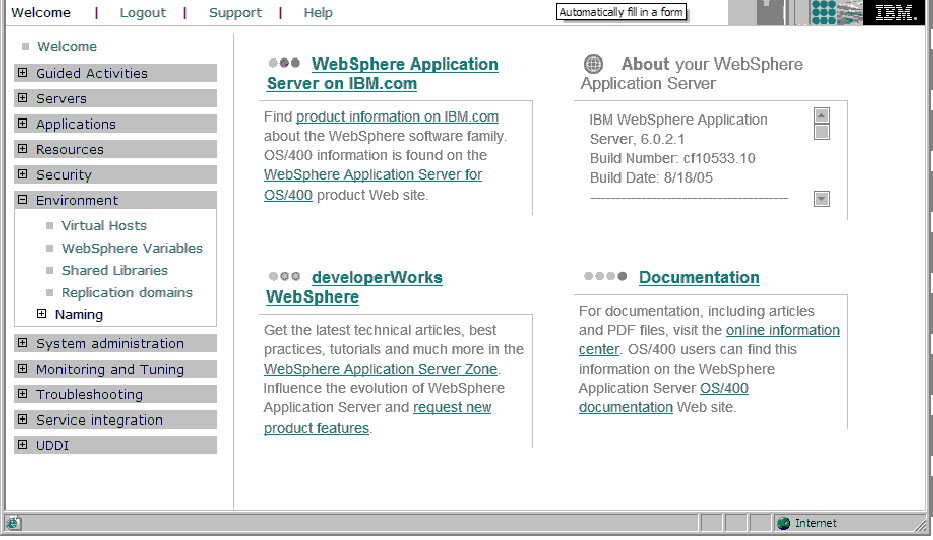933x540 pixels.
Task: Open OS/400 documentation link
Action: pyautogui.click(x=663, y=397)
